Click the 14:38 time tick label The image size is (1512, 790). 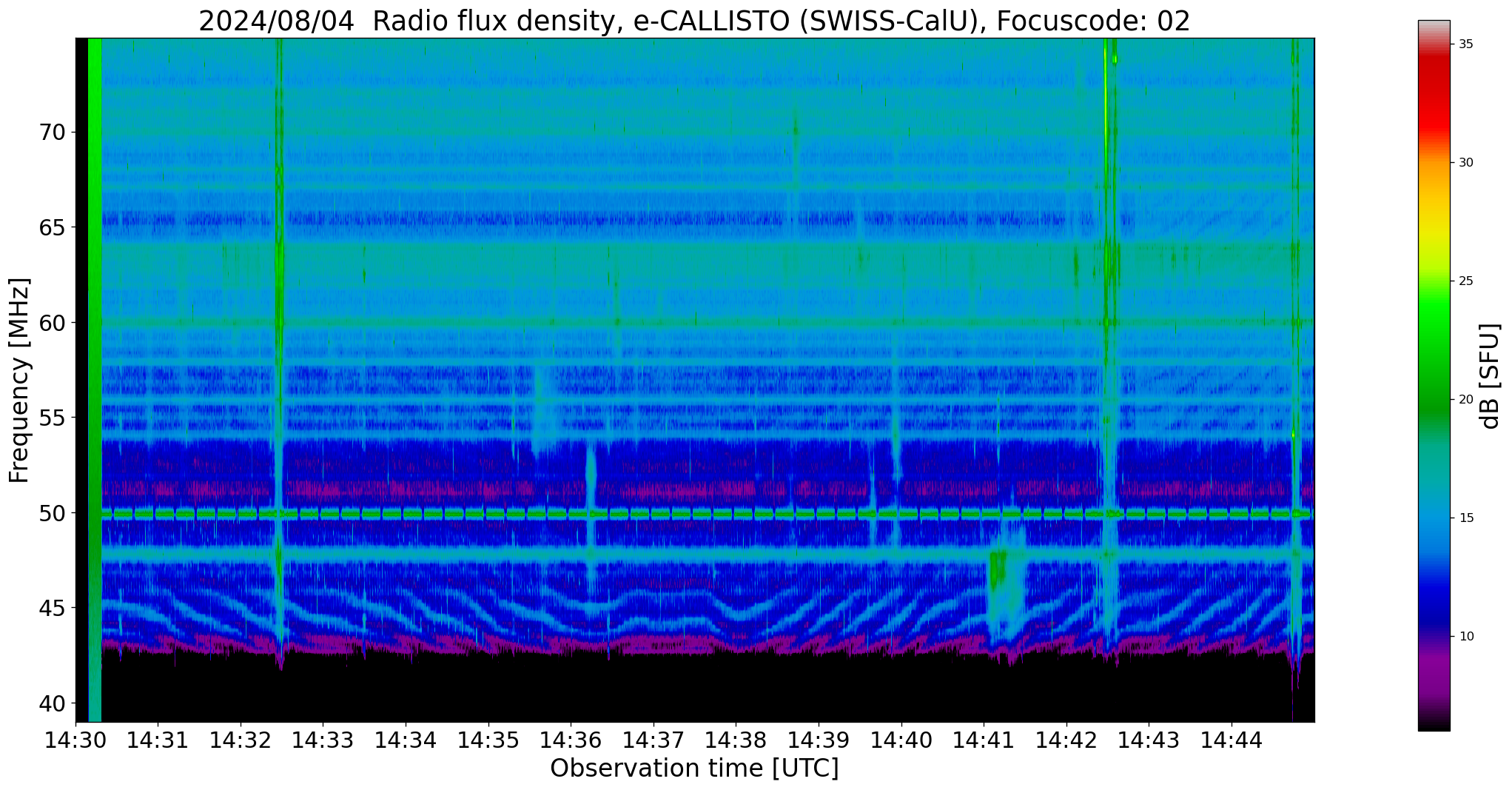coord(736,740)
